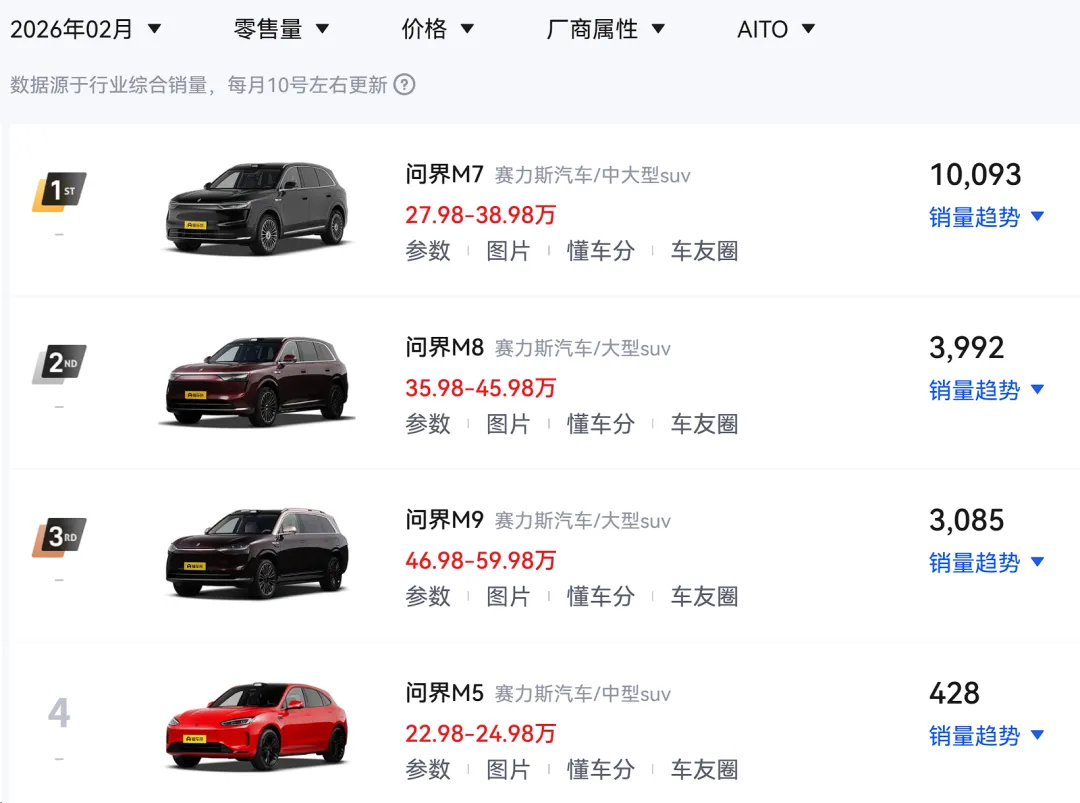Screen dimensions: 1080x803
Task: Expand 销量趋势 for 问界M7
Action: pos(986,217)
